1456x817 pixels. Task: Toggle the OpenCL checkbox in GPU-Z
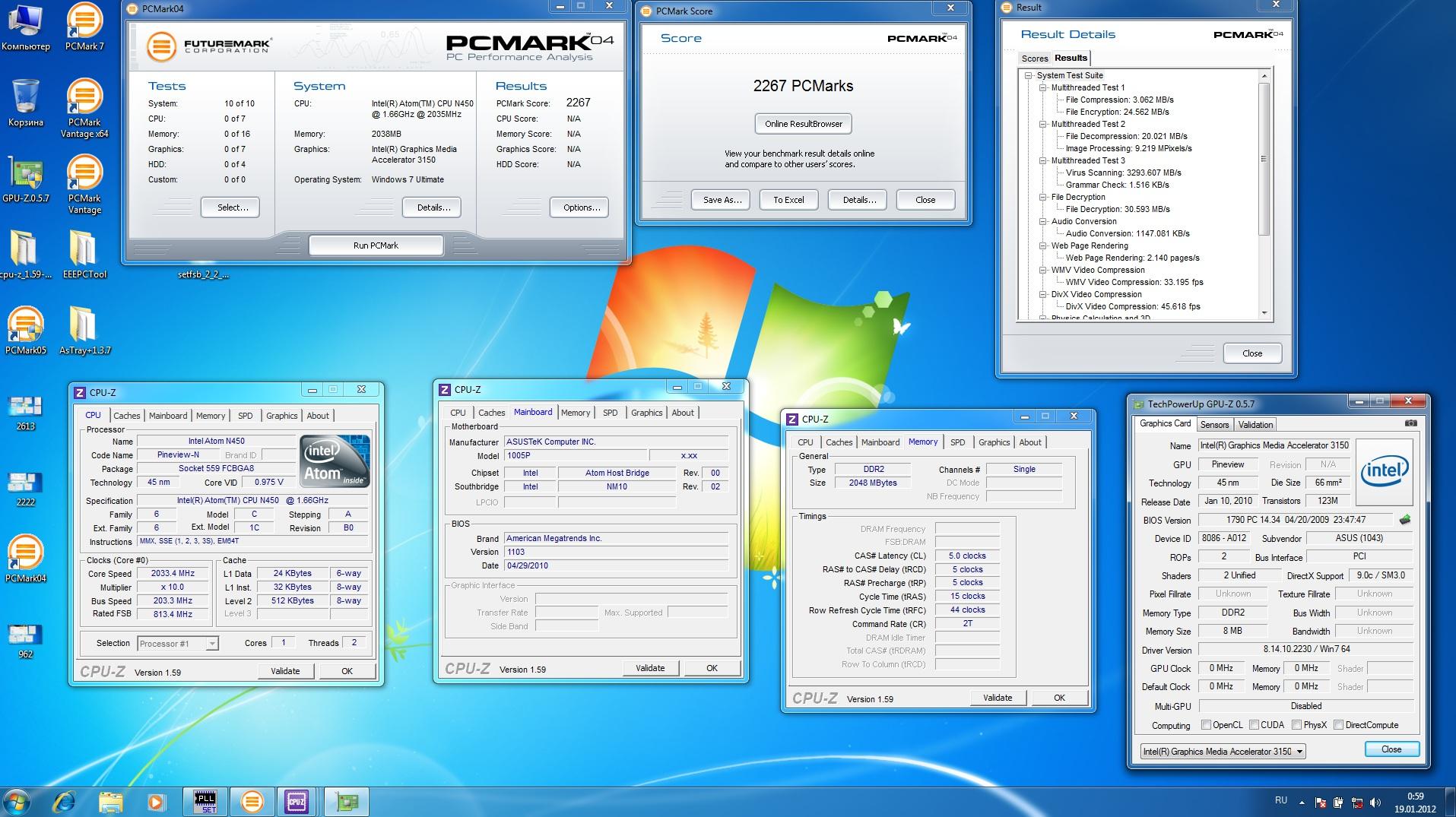(x=1206, y=725)
